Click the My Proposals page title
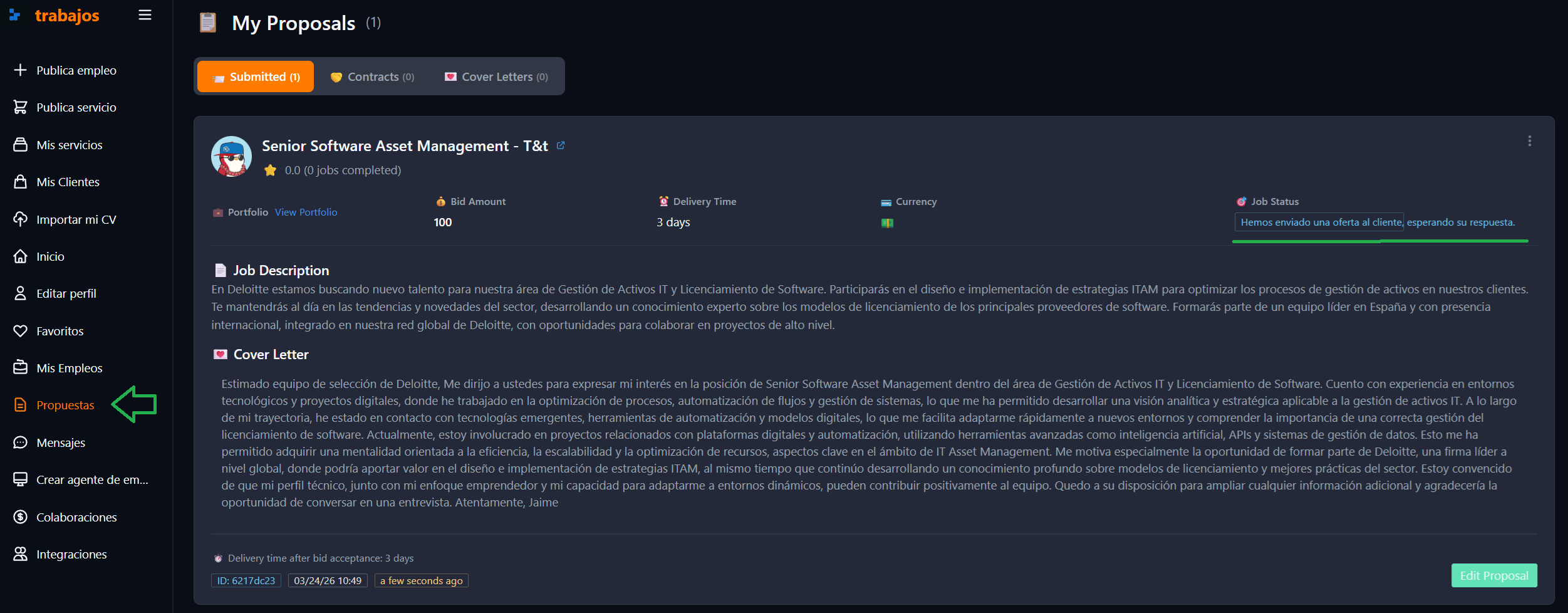This screenshot has width=1568, height=613. pyautogui.click(x=293, y=23)
